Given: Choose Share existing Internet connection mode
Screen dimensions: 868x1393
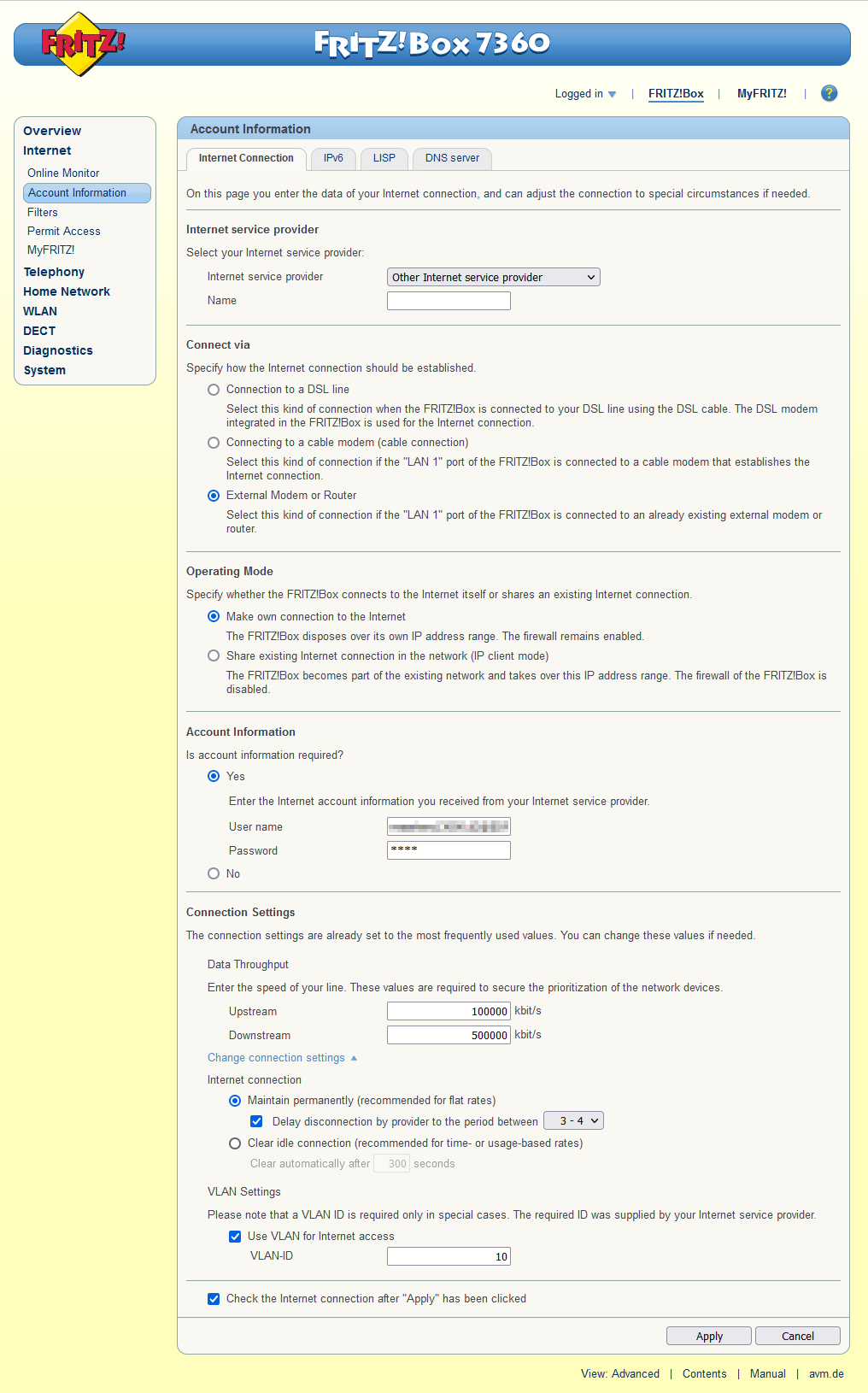Looking at the screenshot, I should tap(214, 656).
